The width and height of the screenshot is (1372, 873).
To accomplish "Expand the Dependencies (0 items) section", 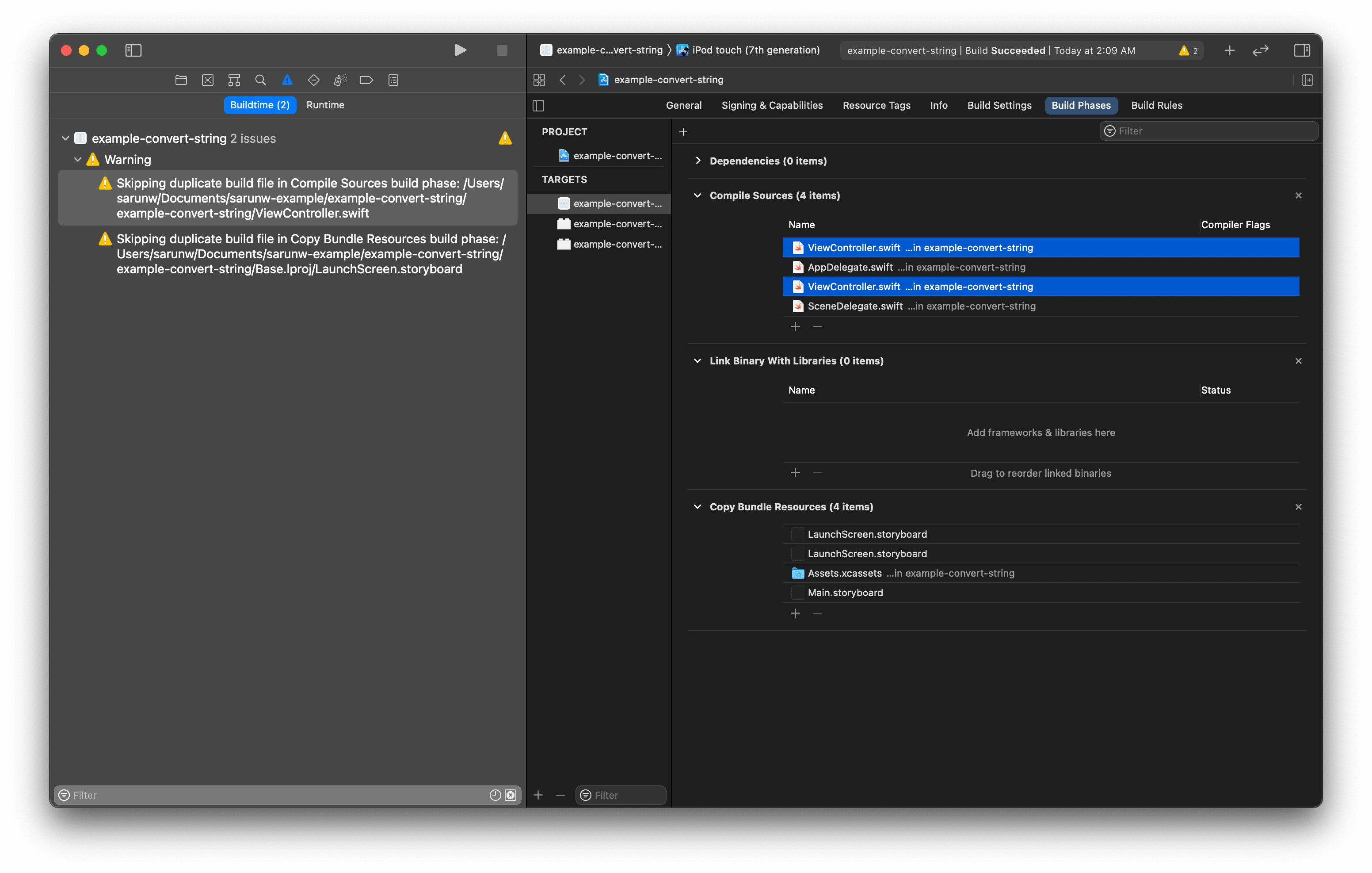I will click(x=698, y=161).
